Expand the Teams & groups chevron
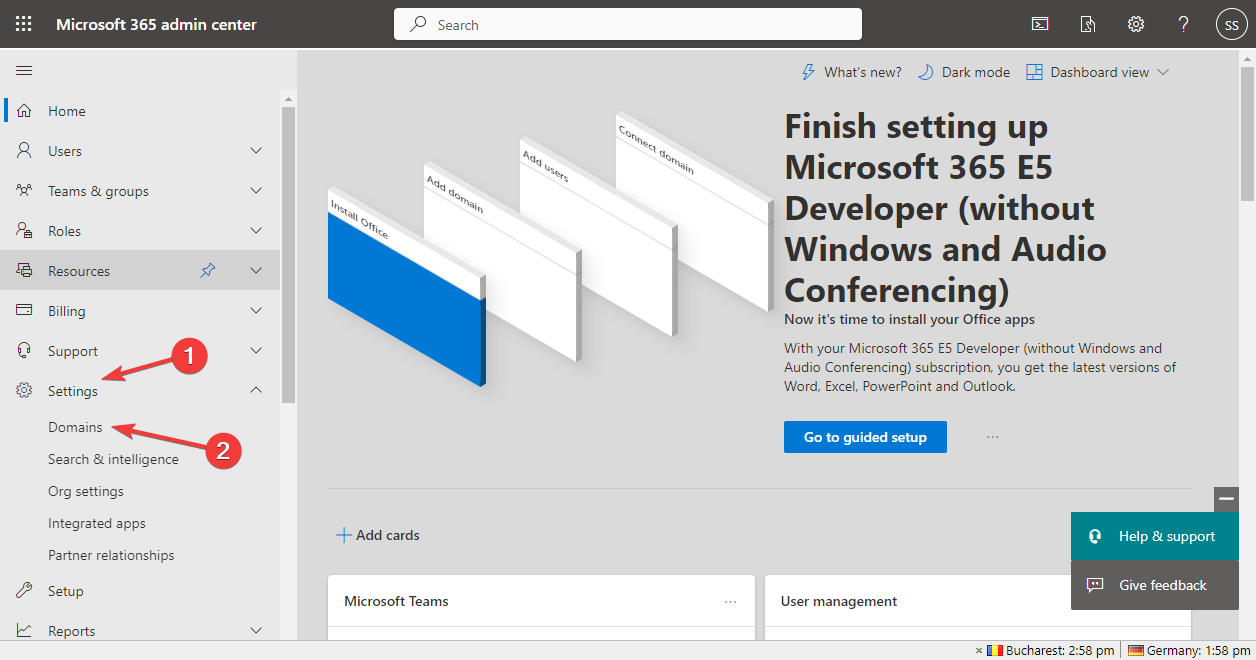The height and width of the screenshot is (660, 1256). 256,191
